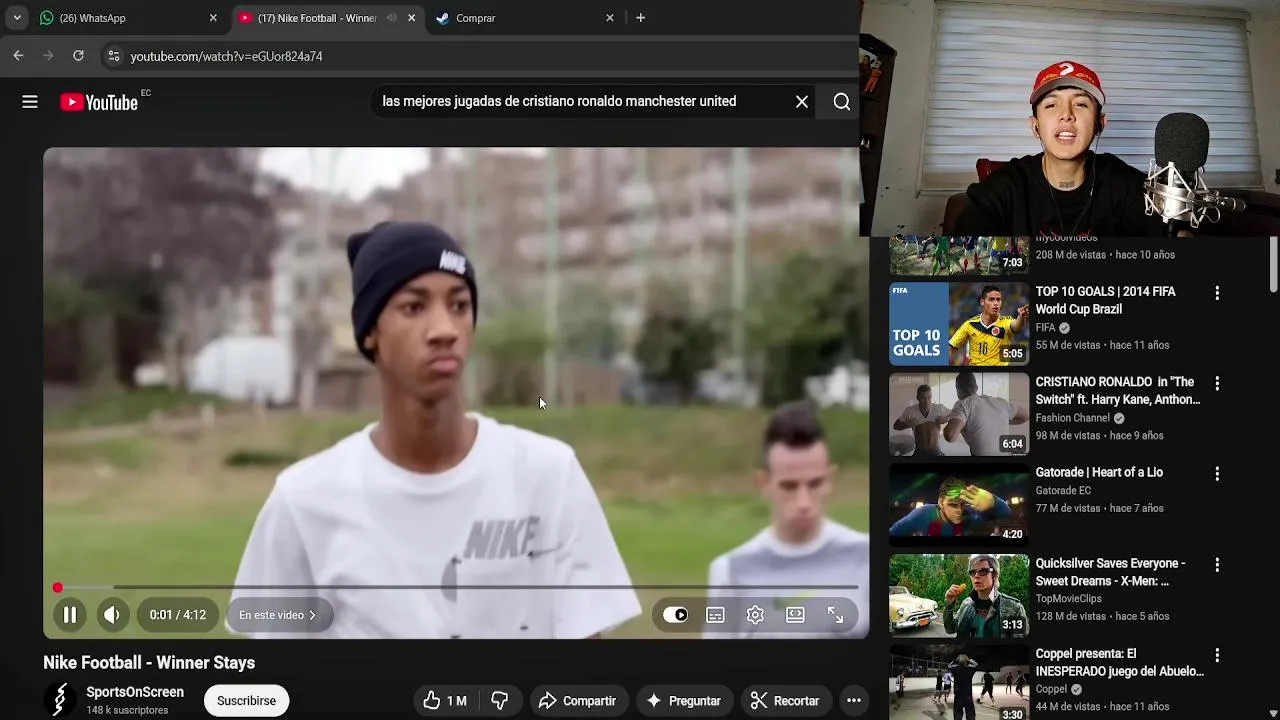Open the Preguntar AI button
Screen dimensions: 1280x720
point(684,701)
